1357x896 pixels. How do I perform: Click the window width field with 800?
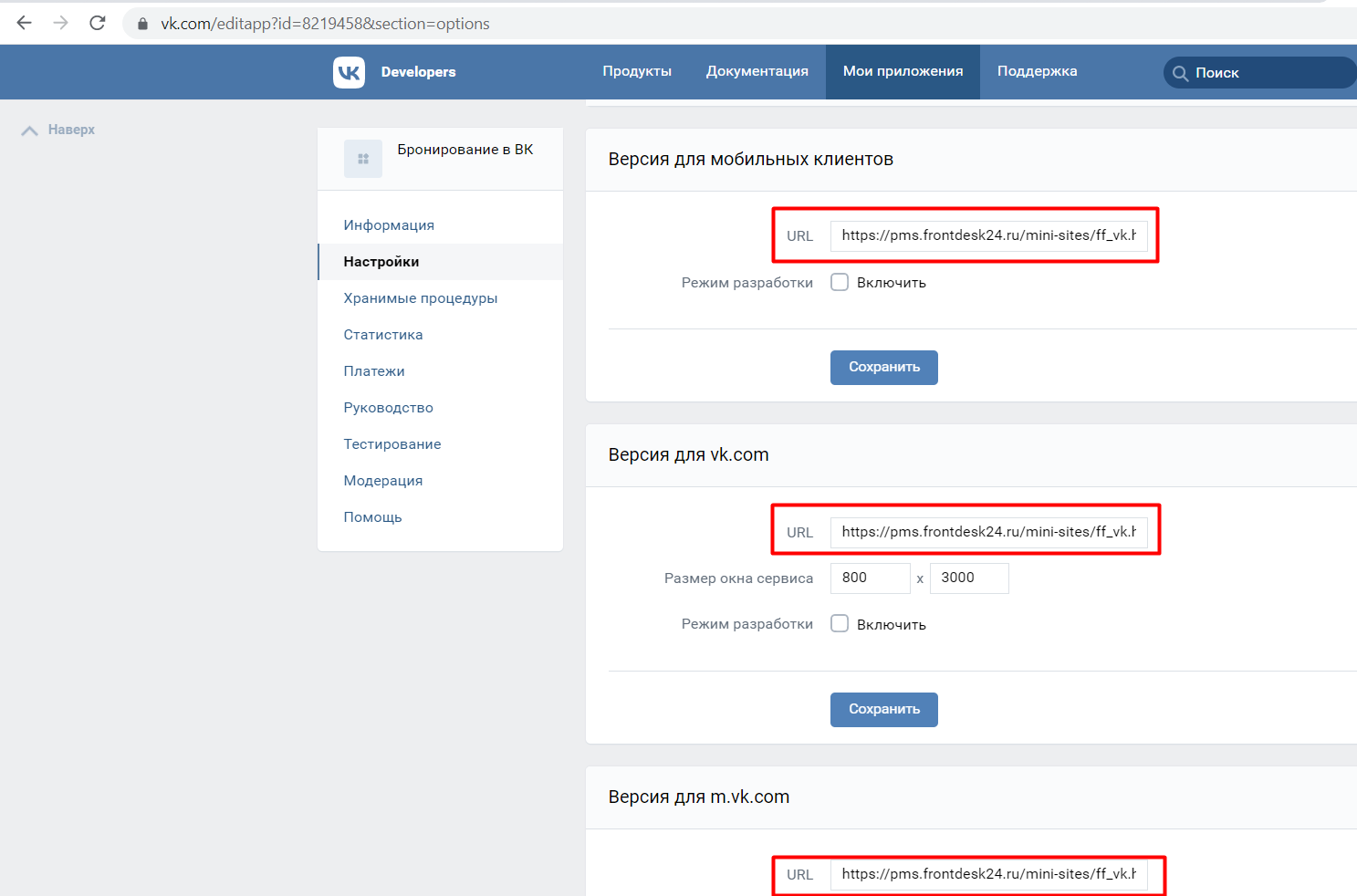point(871,578)
